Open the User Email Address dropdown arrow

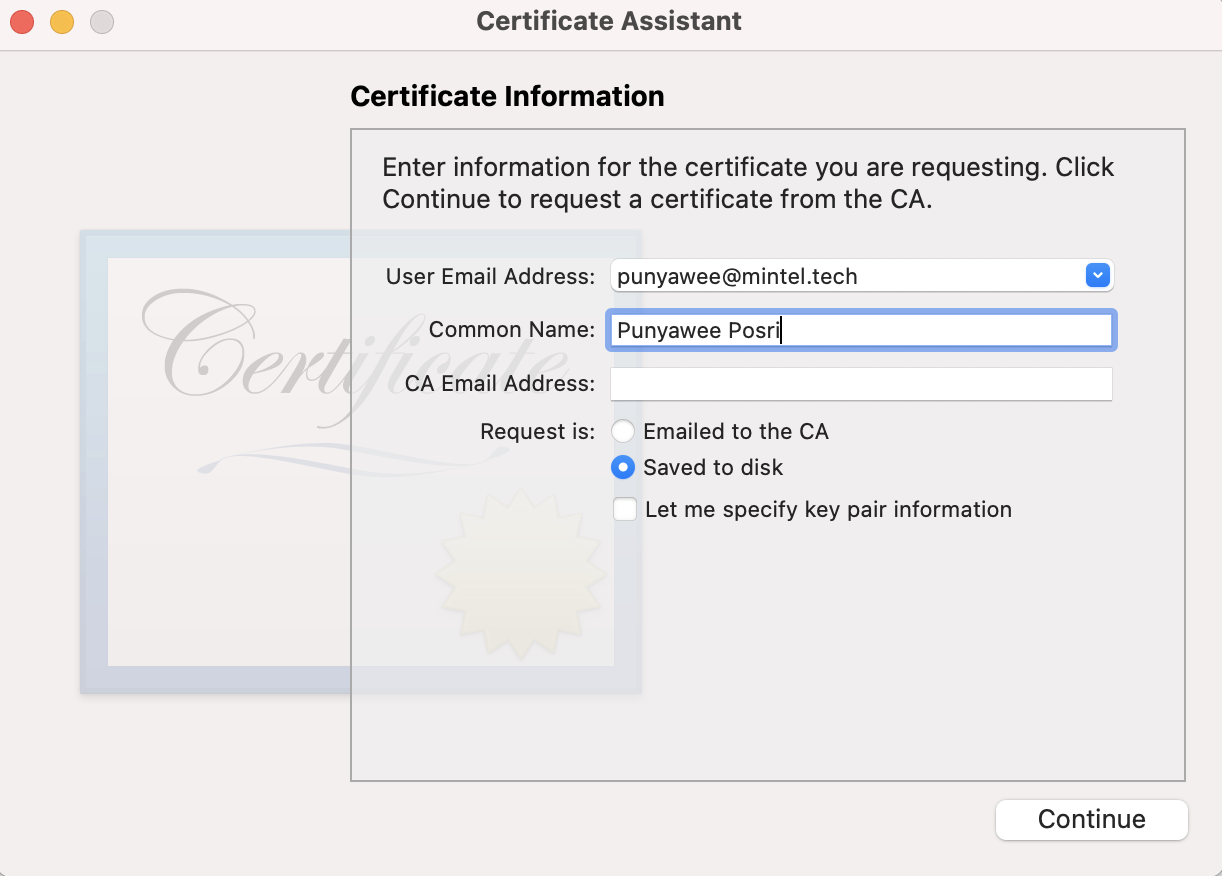pyautogui.click(x=1098, y=275)
